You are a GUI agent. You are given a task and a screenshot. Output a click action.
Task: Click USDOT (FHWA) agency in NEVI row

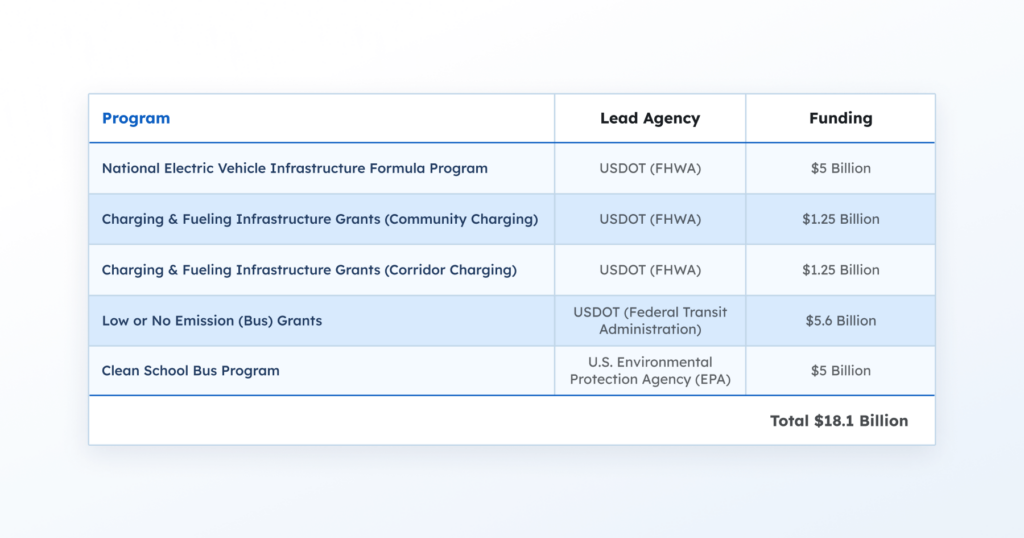[x=650, y=168]
